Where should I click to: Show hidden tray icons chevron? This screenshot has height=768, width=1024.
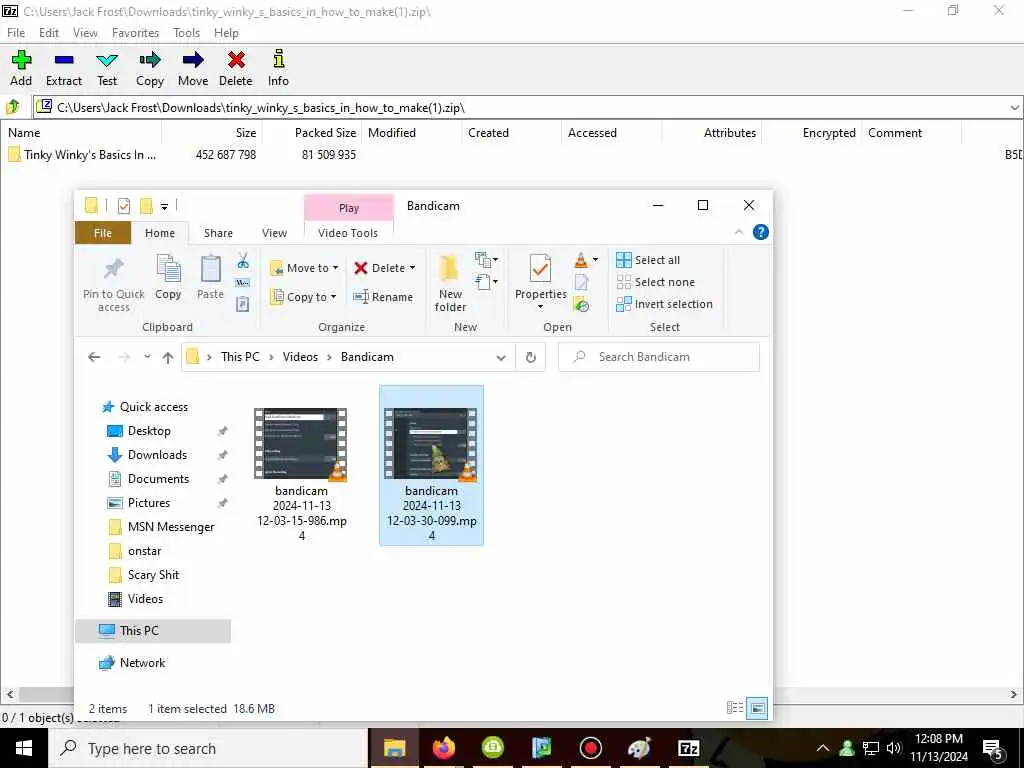pyautogui.click(x=823, y=748)
